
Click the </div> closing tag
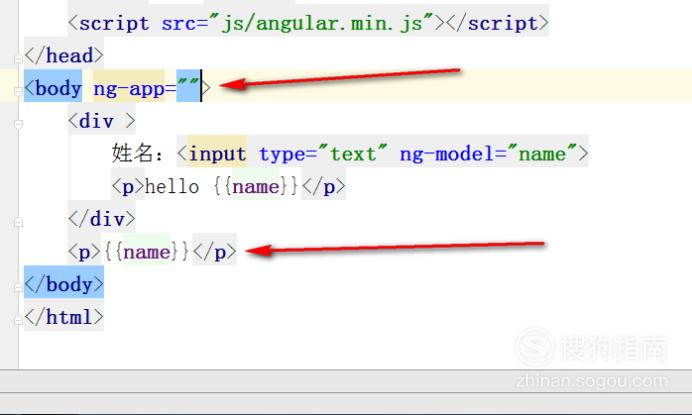pos(102,219)
